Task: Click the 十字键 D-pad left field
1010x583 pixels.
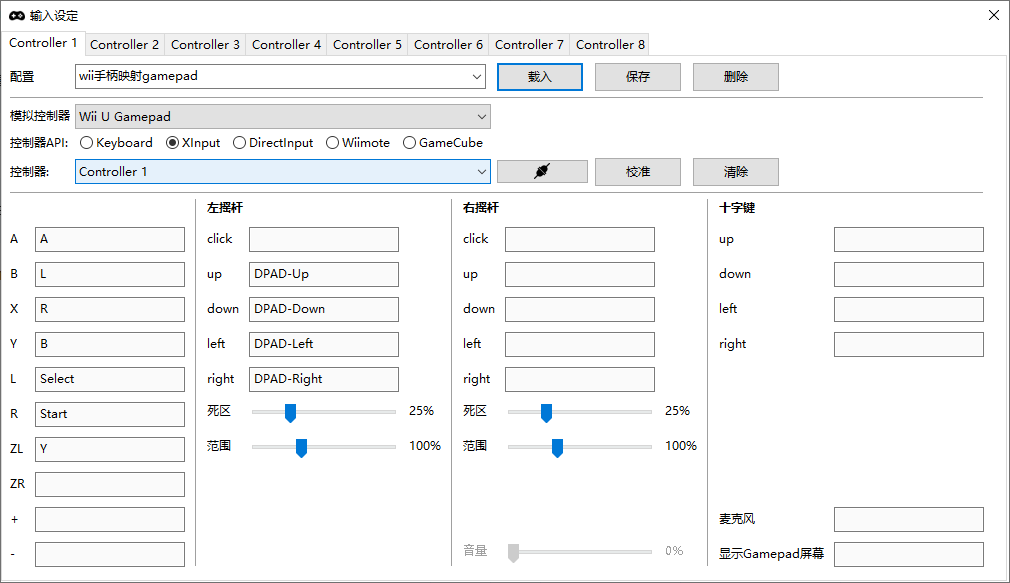Action: tap(909, 309)
